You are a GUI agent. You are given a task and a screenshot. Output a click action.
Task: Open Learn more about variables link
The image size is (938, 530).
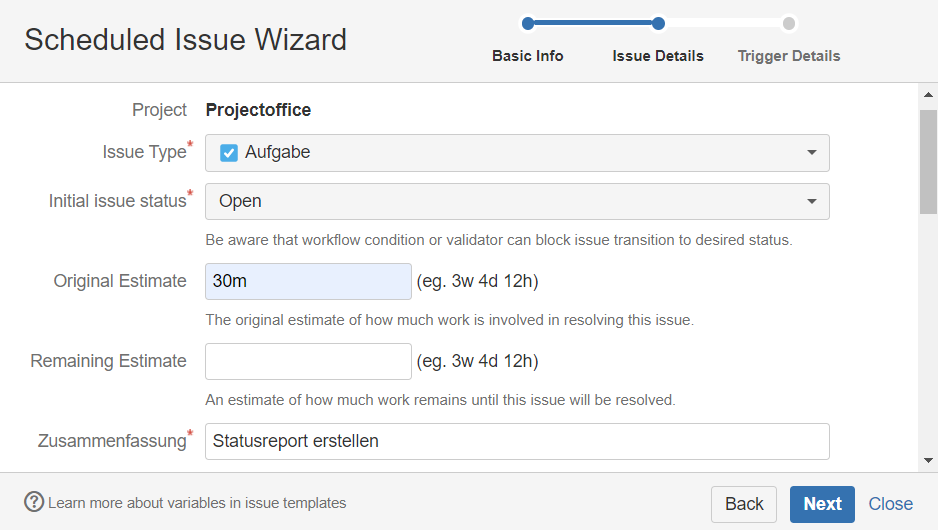point(197,503)
